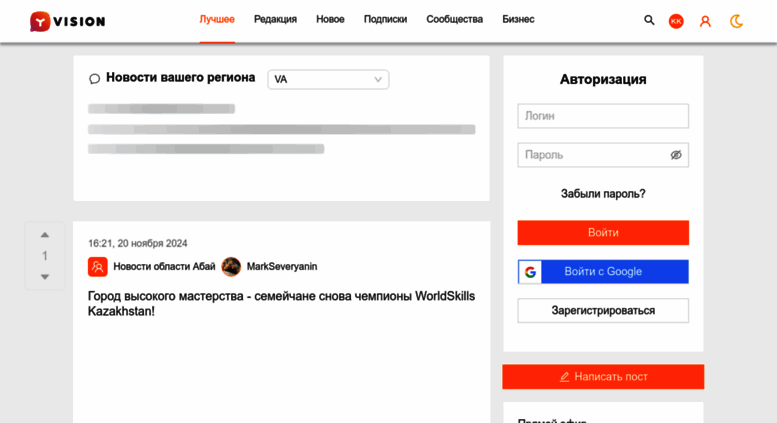Open the VA region dropdown
This screenshot has height=423, width=777.
click(328, 80)
